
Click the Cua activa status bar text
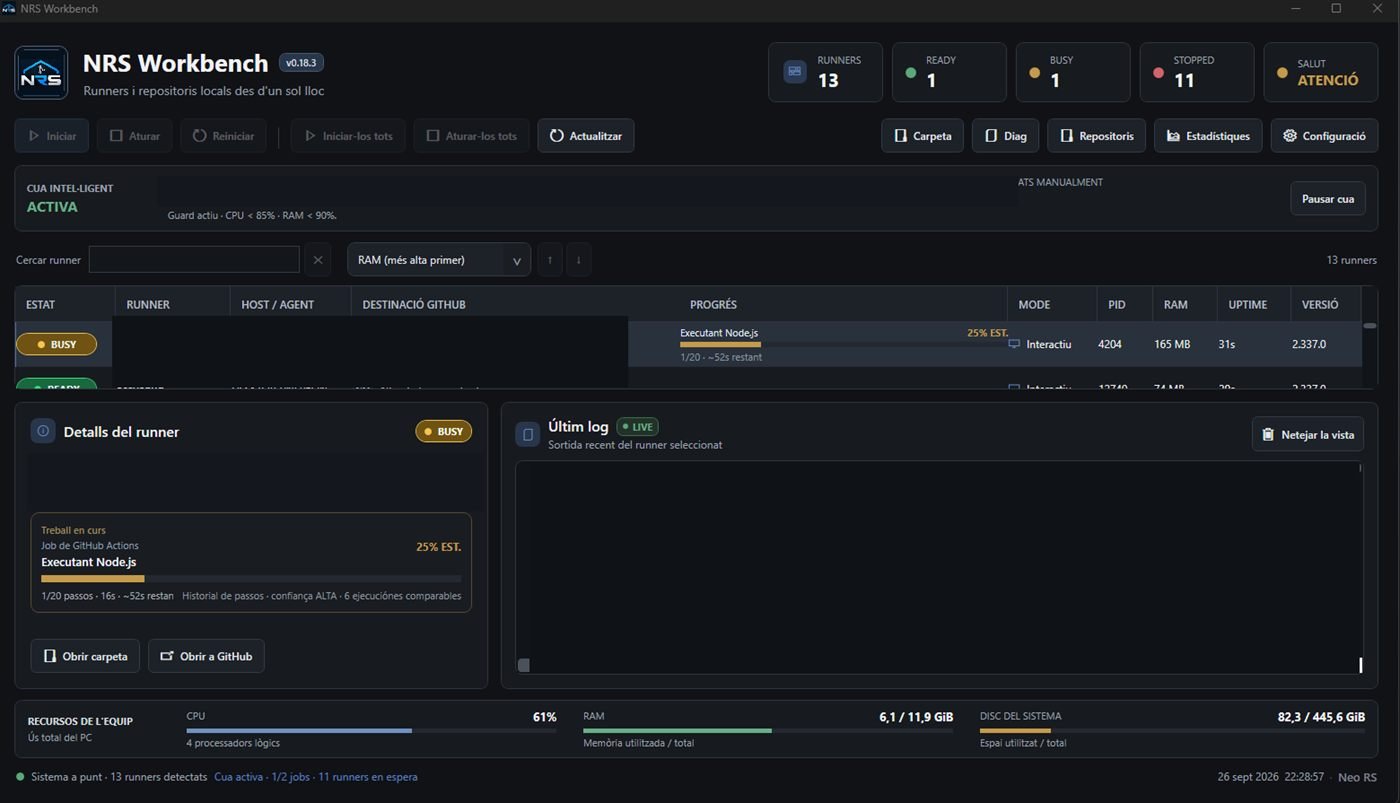(316, 777)
